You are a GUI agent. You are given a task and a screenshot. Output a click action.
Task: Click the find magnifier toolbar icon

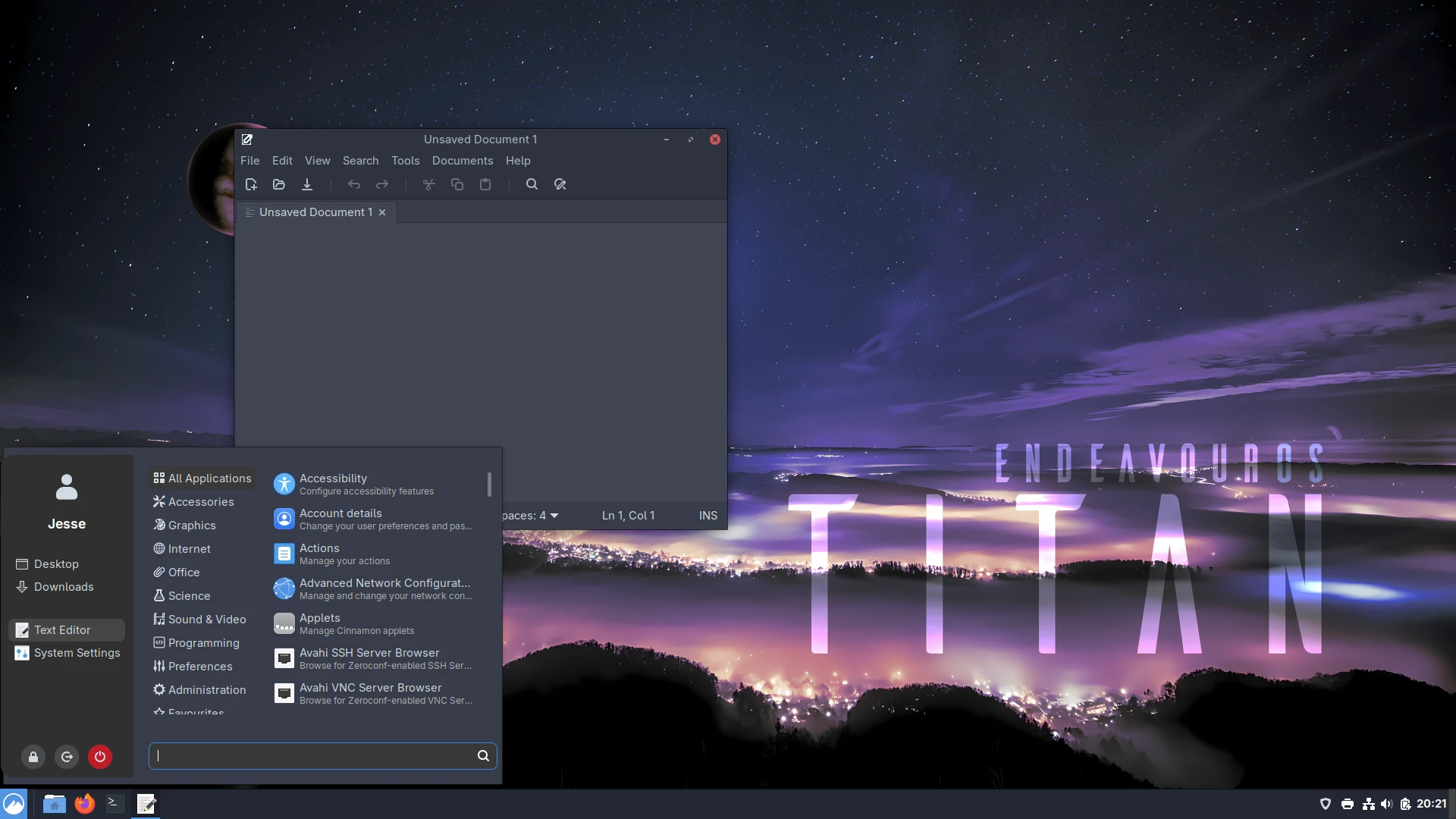(x=532, y=184)
